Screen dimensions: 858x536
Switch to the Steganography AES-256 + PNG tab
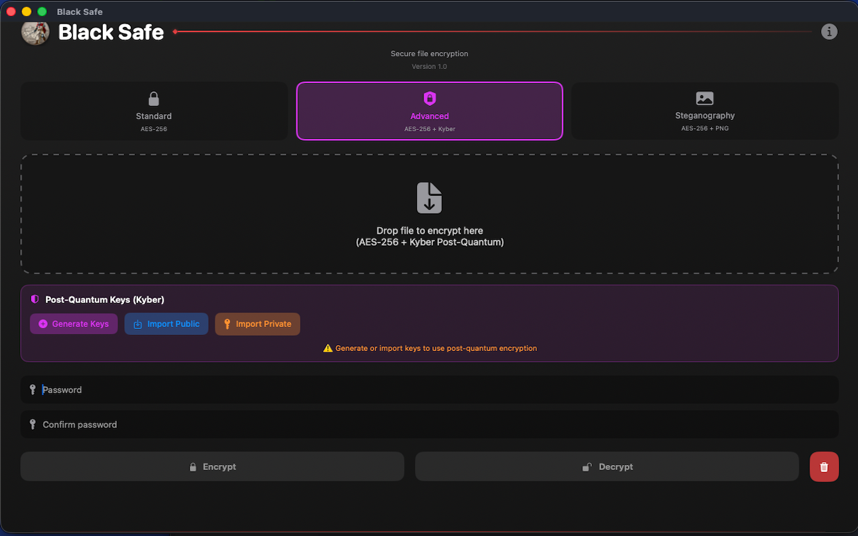click(704, 111)
